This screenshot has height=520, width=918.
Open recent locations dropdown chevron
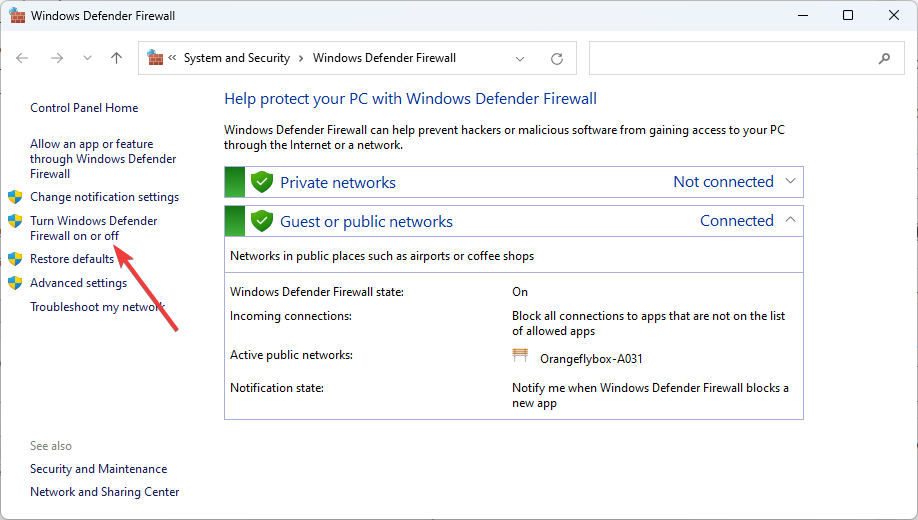[x=87, y=58]
